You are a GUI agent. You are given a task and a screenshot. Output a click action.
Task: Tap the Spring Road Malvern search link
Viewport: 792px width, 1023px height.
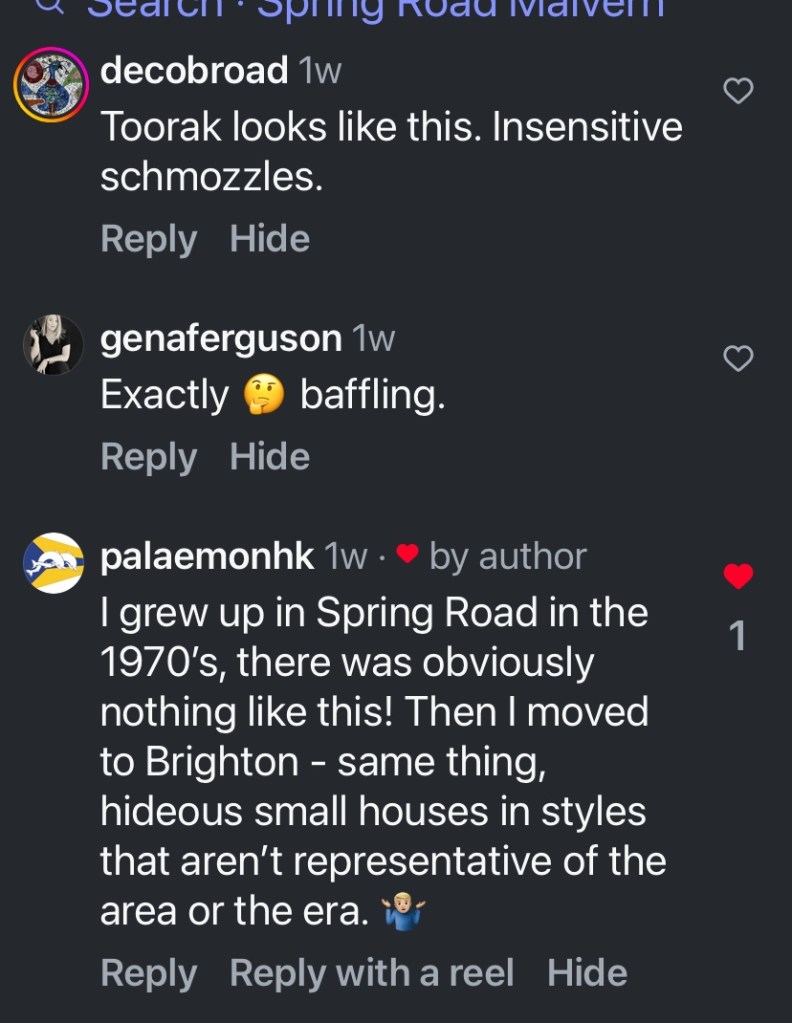tap(460, 8)
